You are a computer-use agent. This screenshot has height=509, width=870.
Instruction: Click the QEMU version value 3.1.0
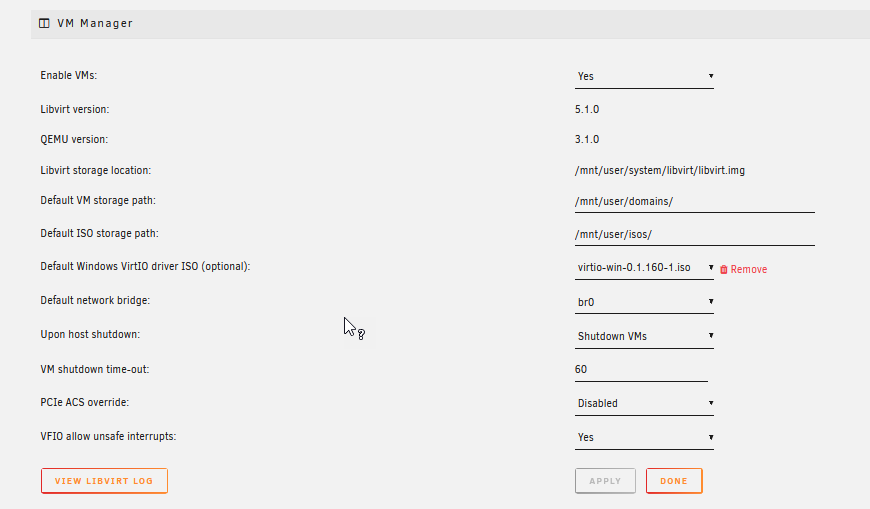tap(587, 139)
